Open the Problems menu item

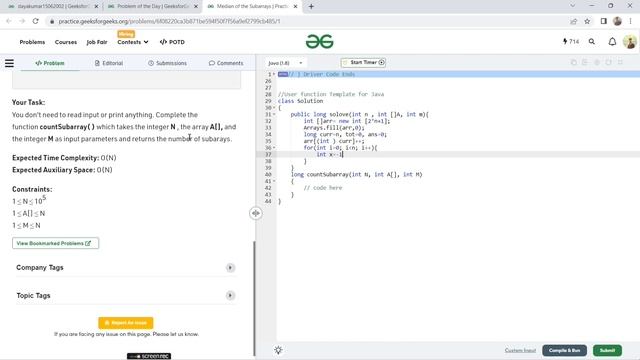pos(32,42)
